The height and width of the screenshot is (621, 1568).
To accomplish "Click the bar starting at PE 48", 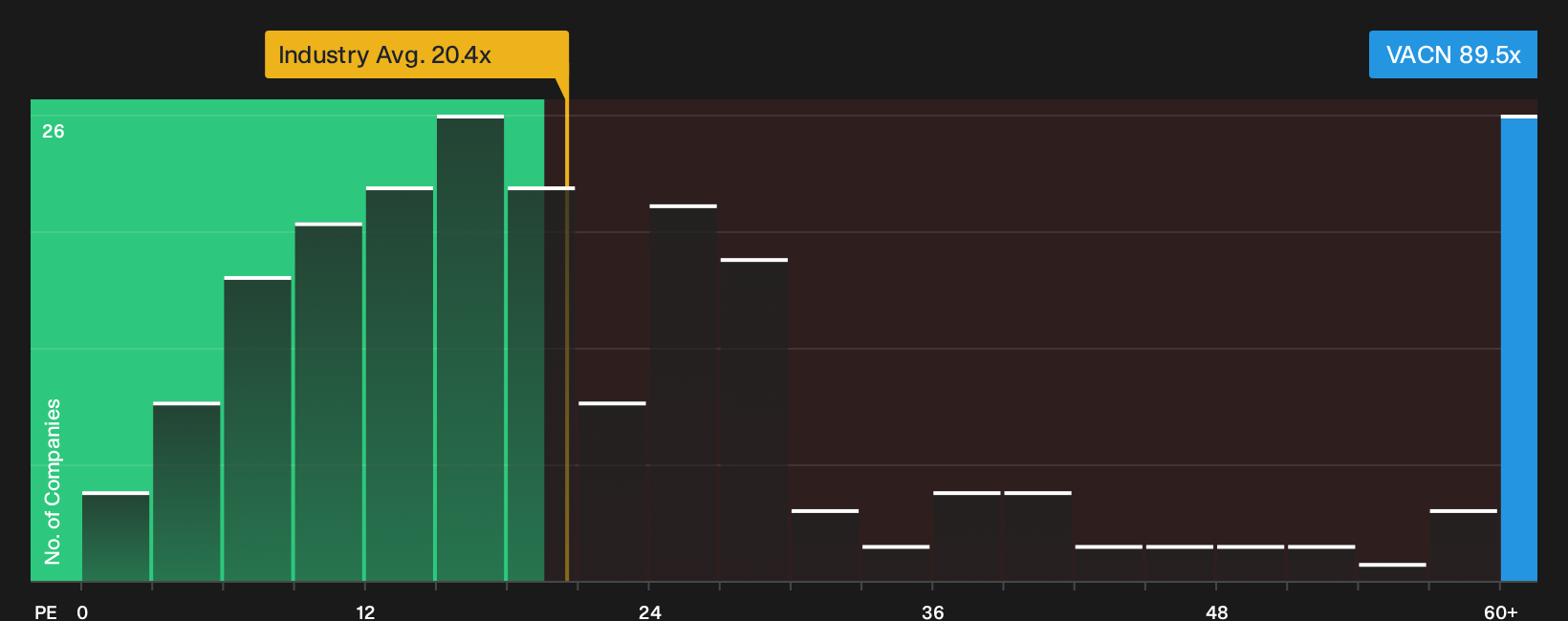I will point(1251,563).
